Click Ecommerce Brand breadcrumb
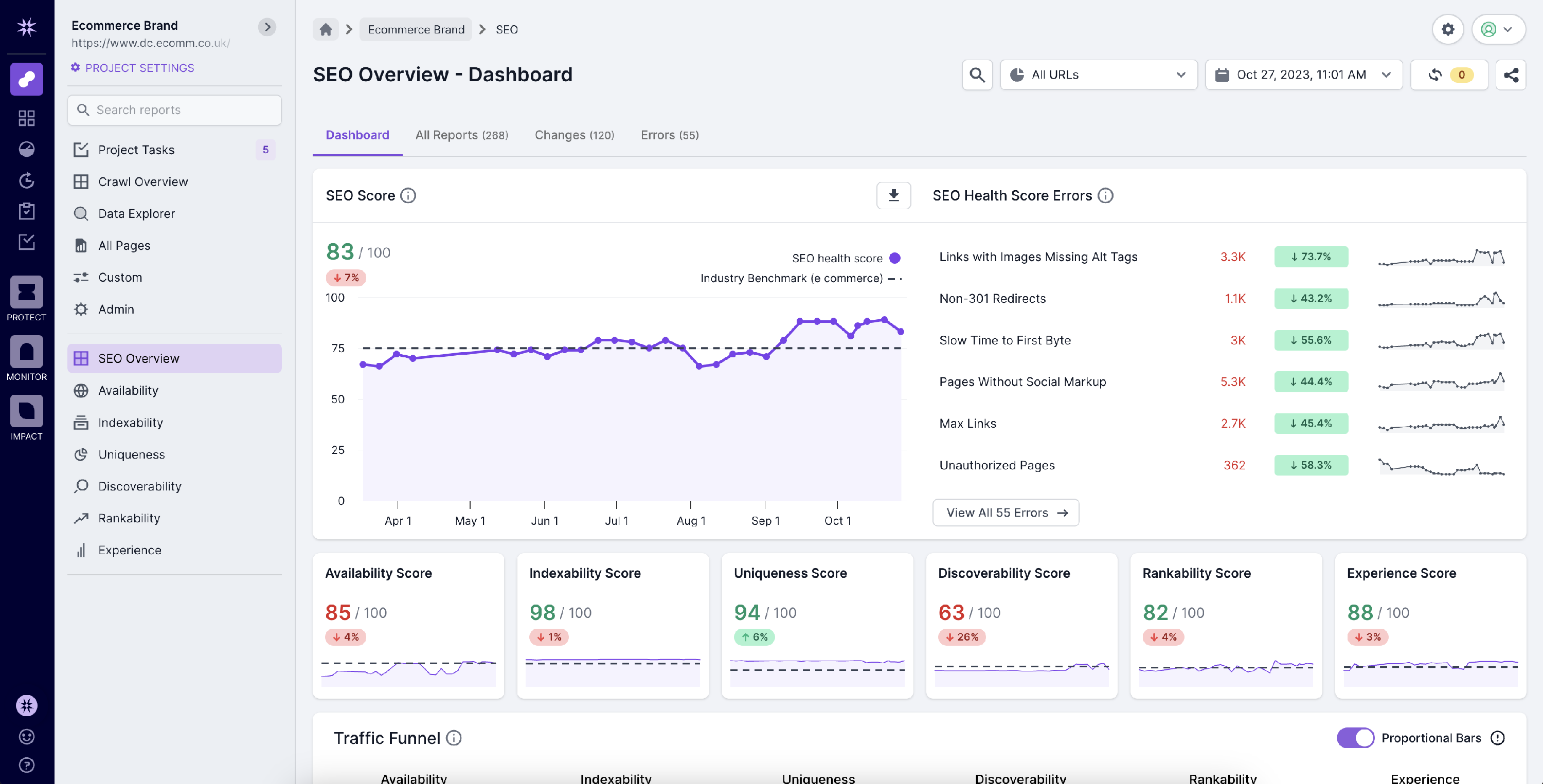Image resolution: width=1543 pixels, height=784 pixels. 416,29
